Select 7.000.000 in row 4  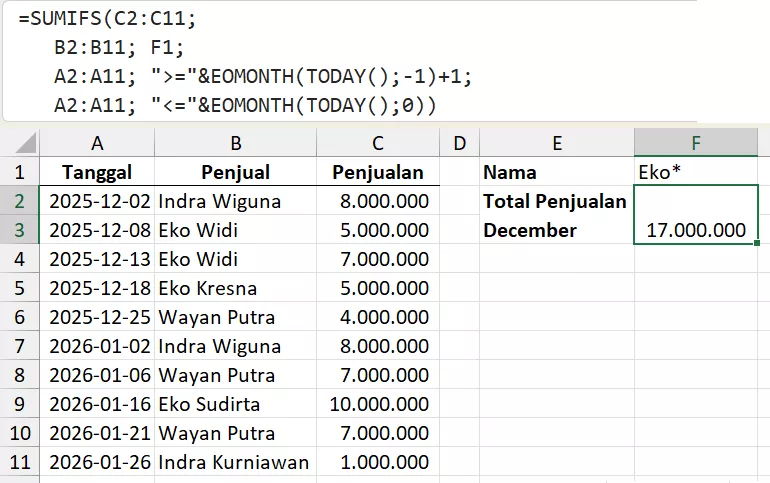(x=378, y=259)
